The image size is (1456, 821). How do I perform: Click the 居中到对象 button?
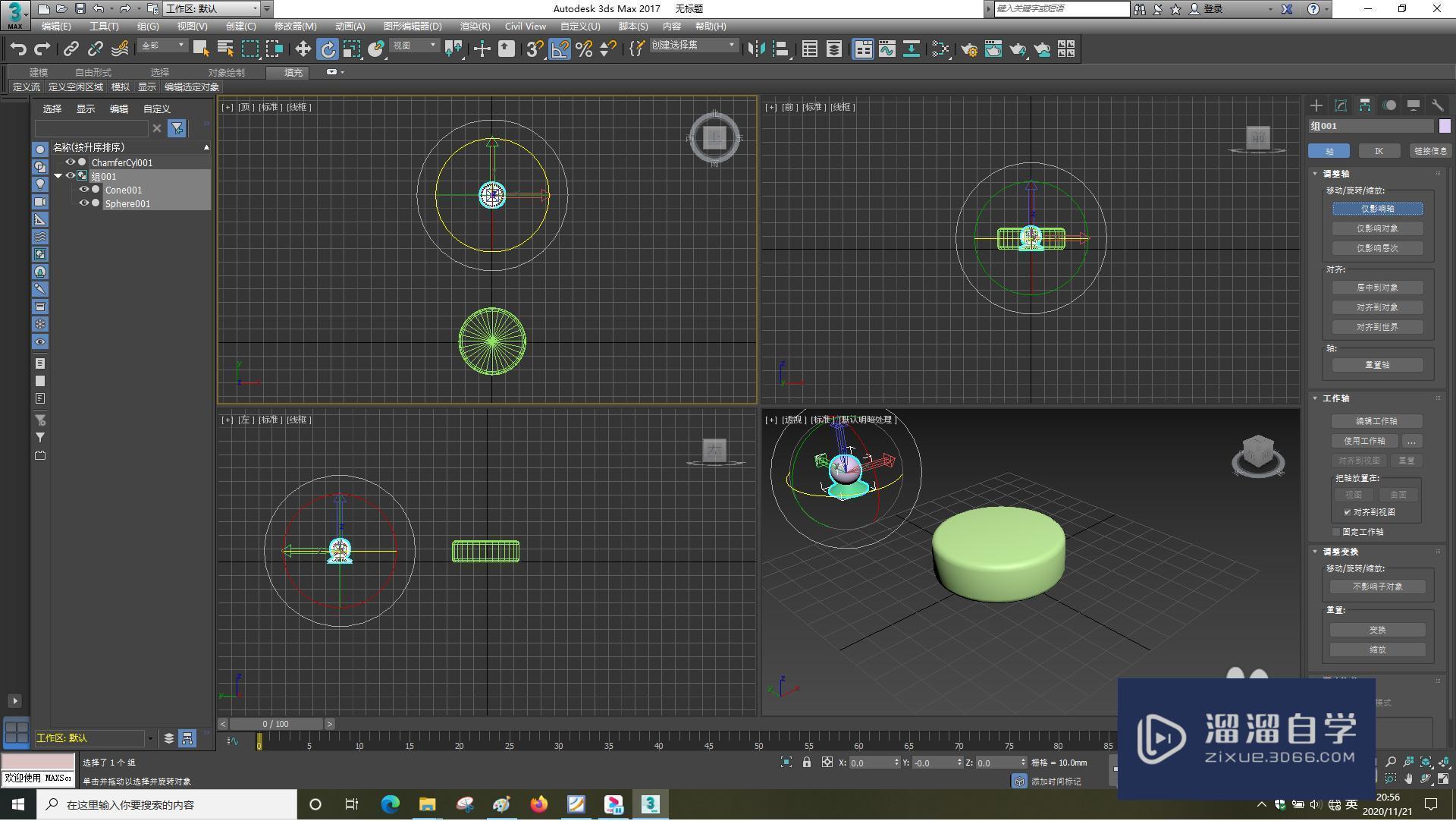click(1377, 288)
